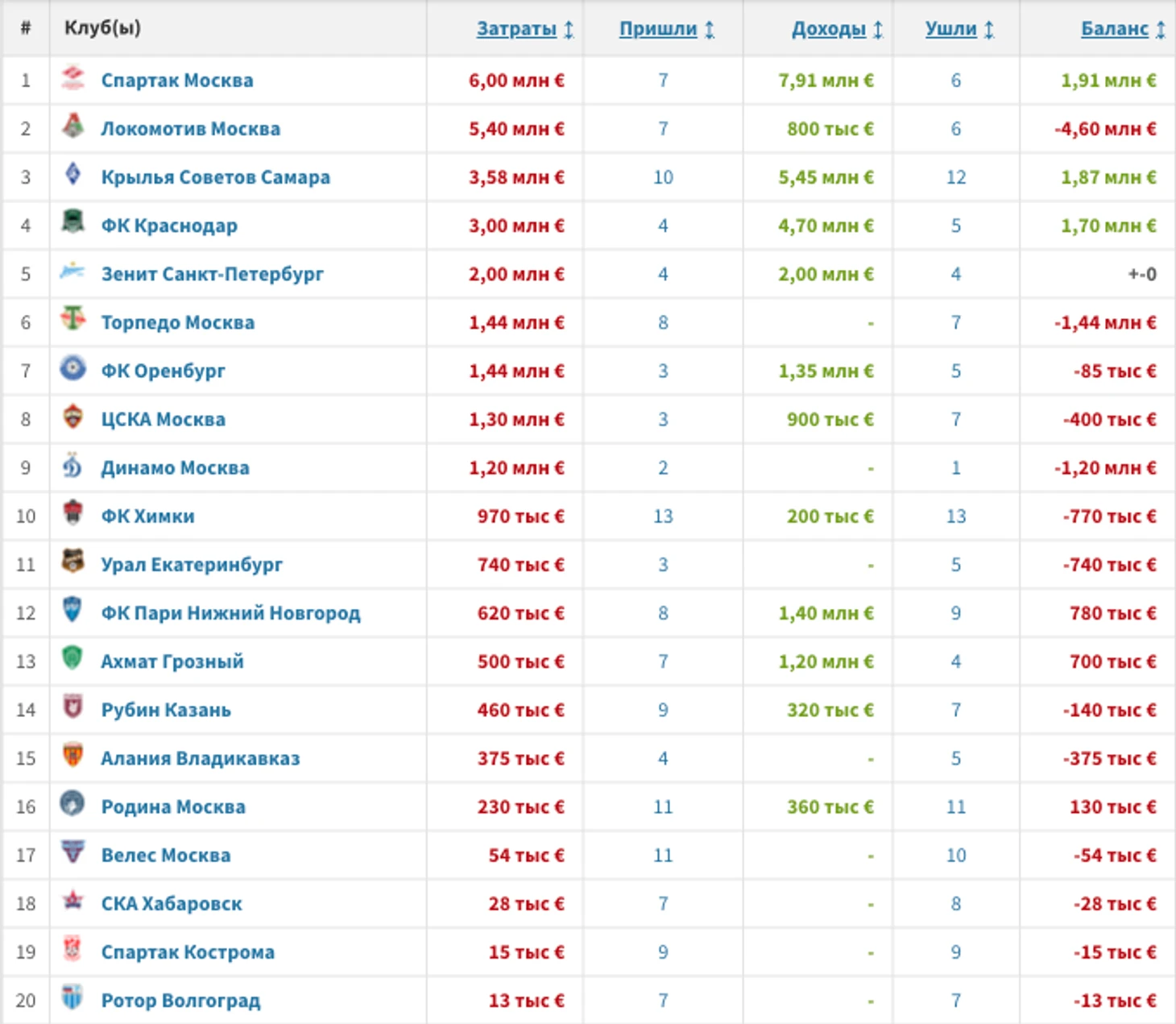Click Динамо Москва arrivals count 2
The height and width of the screenshot is (1024, 1176).
[663, 467]
